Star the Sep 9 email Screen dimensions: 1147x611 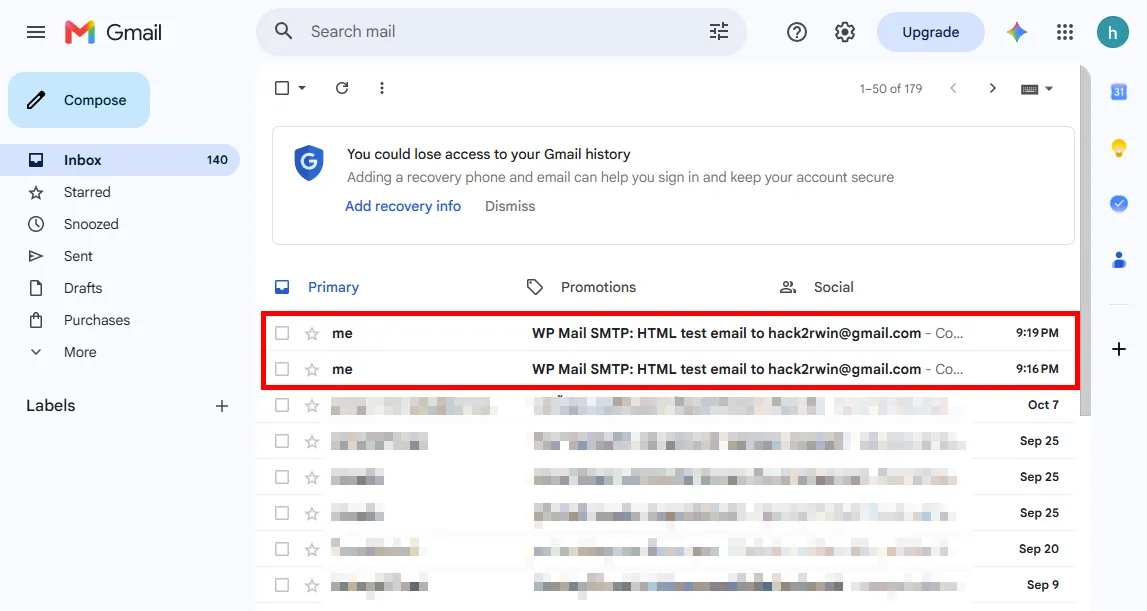[x=312, y=585]
